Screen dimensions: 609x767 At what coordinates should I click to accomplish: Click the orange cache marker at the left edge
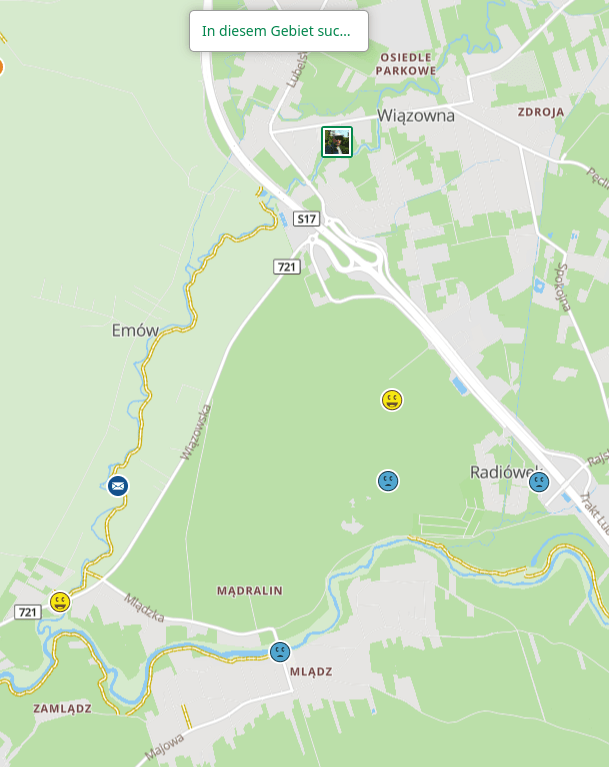1,67
